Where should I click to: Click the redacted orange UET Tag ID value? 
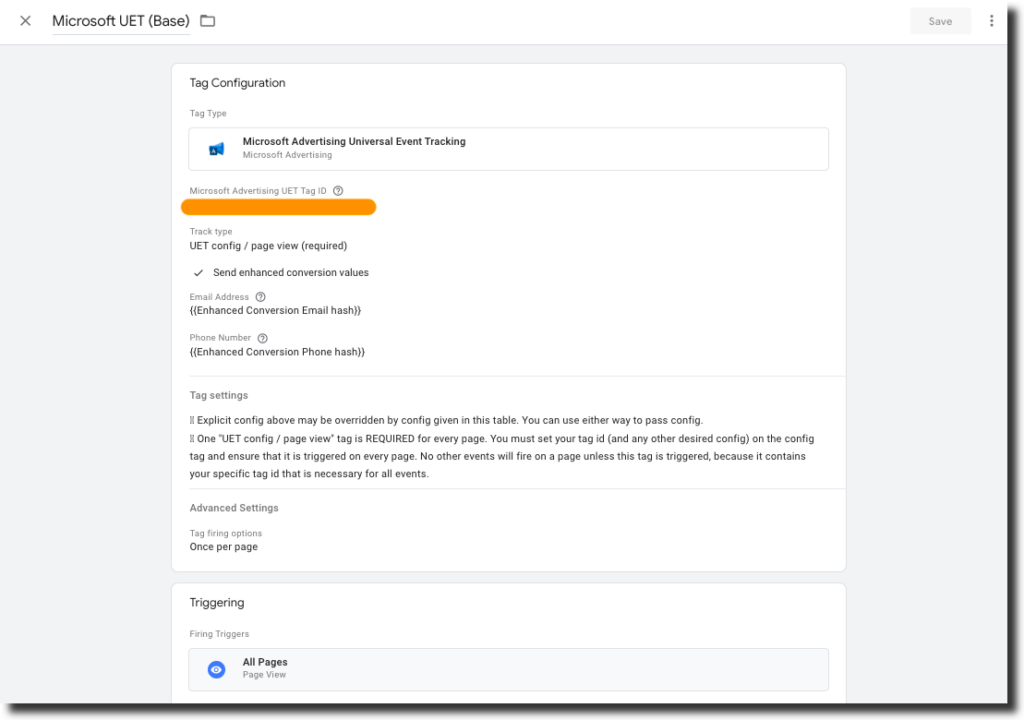[278, 207]
